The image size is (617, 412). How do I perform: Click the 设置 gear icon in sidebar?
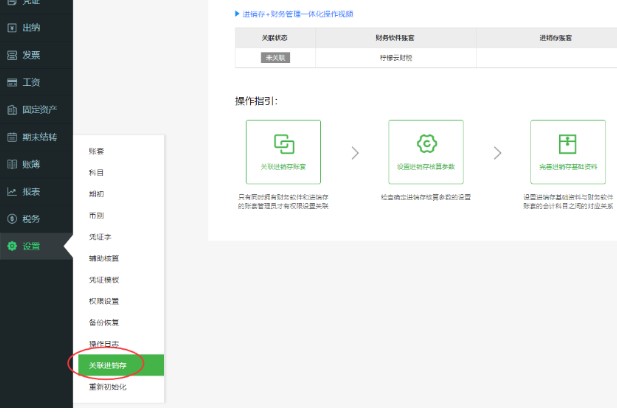(12, 246)
